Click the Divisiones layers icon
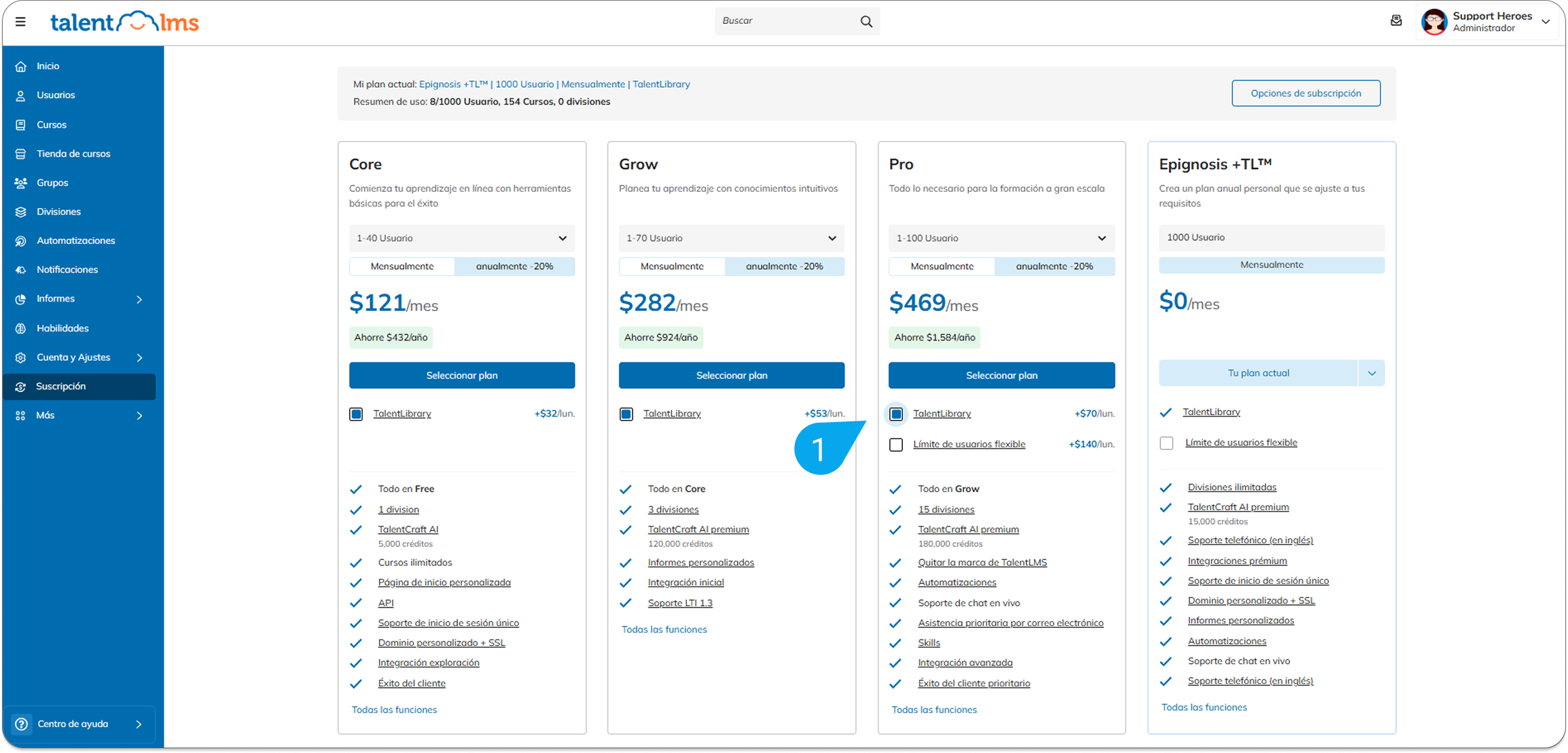Screen dimensions: 1568x753 click(x=21, y=212)
